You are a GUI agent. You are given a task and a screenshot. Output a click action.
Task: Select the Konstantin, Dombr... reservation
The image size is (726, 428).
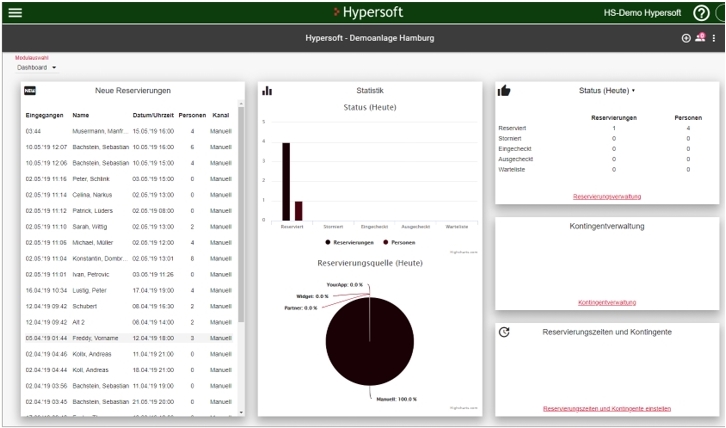coord(129,258)
